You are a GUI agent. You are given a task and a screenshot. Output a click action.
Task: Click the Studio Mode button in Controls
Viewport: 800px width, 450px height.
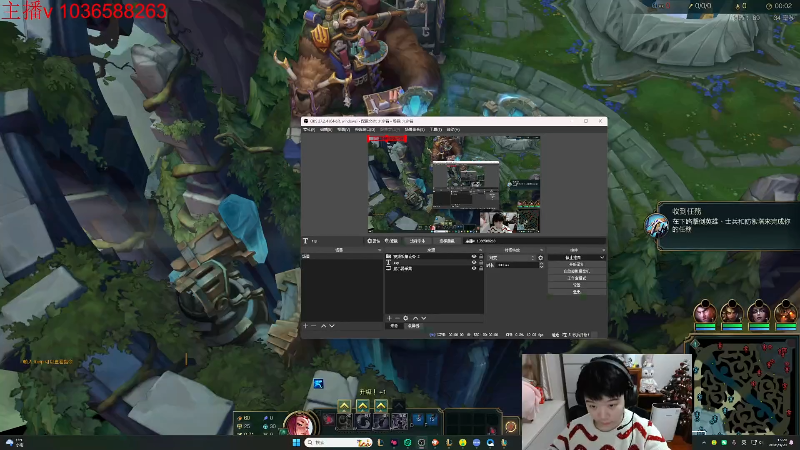[577, 278]
